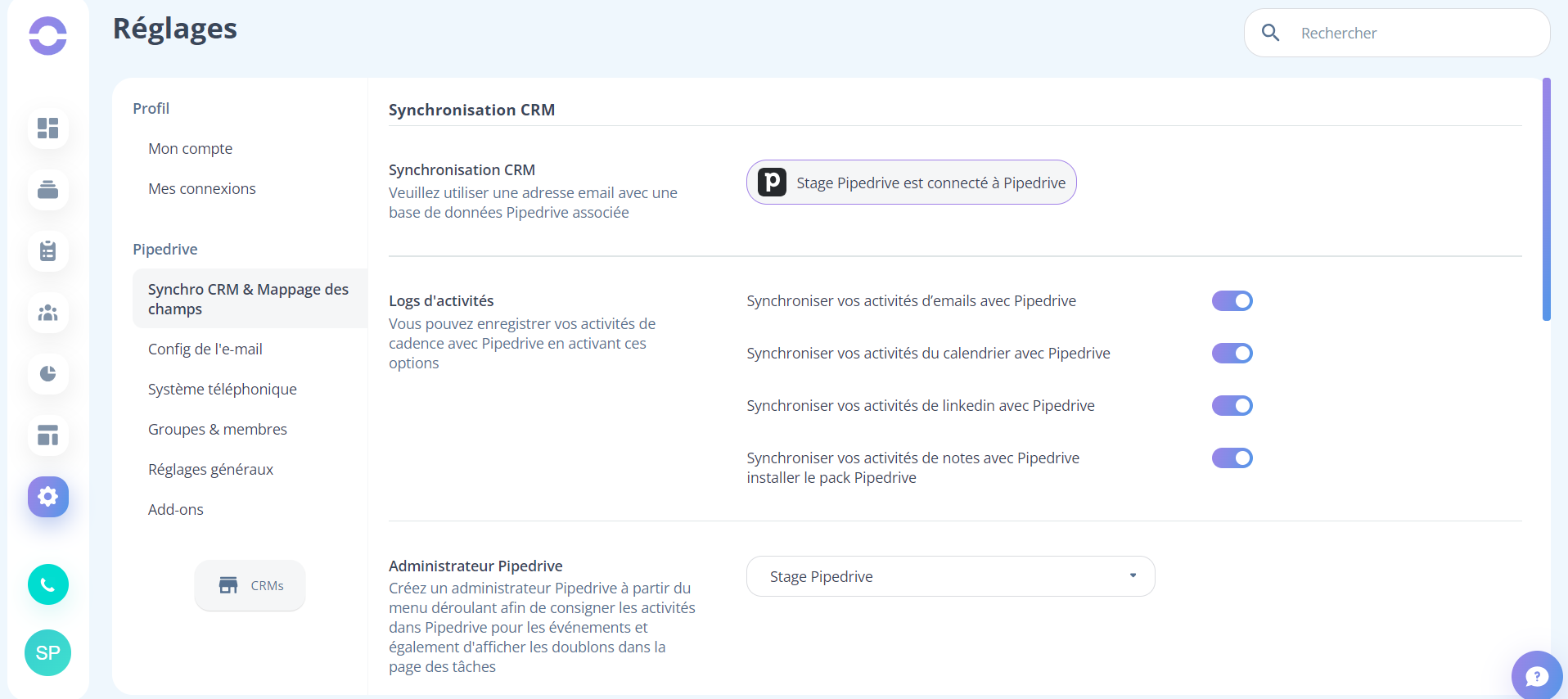This screenshot has height=699, width=1568.
Task: Open the pie chart reports icon
Action: click(x=48, y=374)
